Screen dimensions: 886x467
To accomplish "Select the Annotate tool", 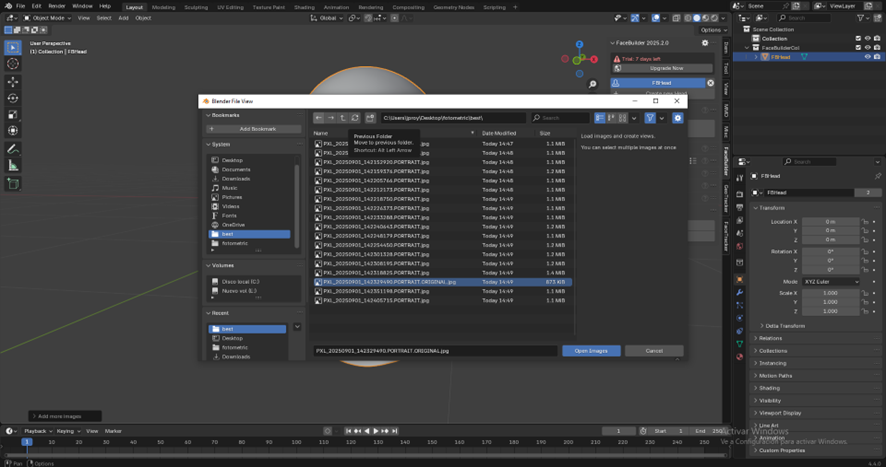I will (x=13, y=149).
